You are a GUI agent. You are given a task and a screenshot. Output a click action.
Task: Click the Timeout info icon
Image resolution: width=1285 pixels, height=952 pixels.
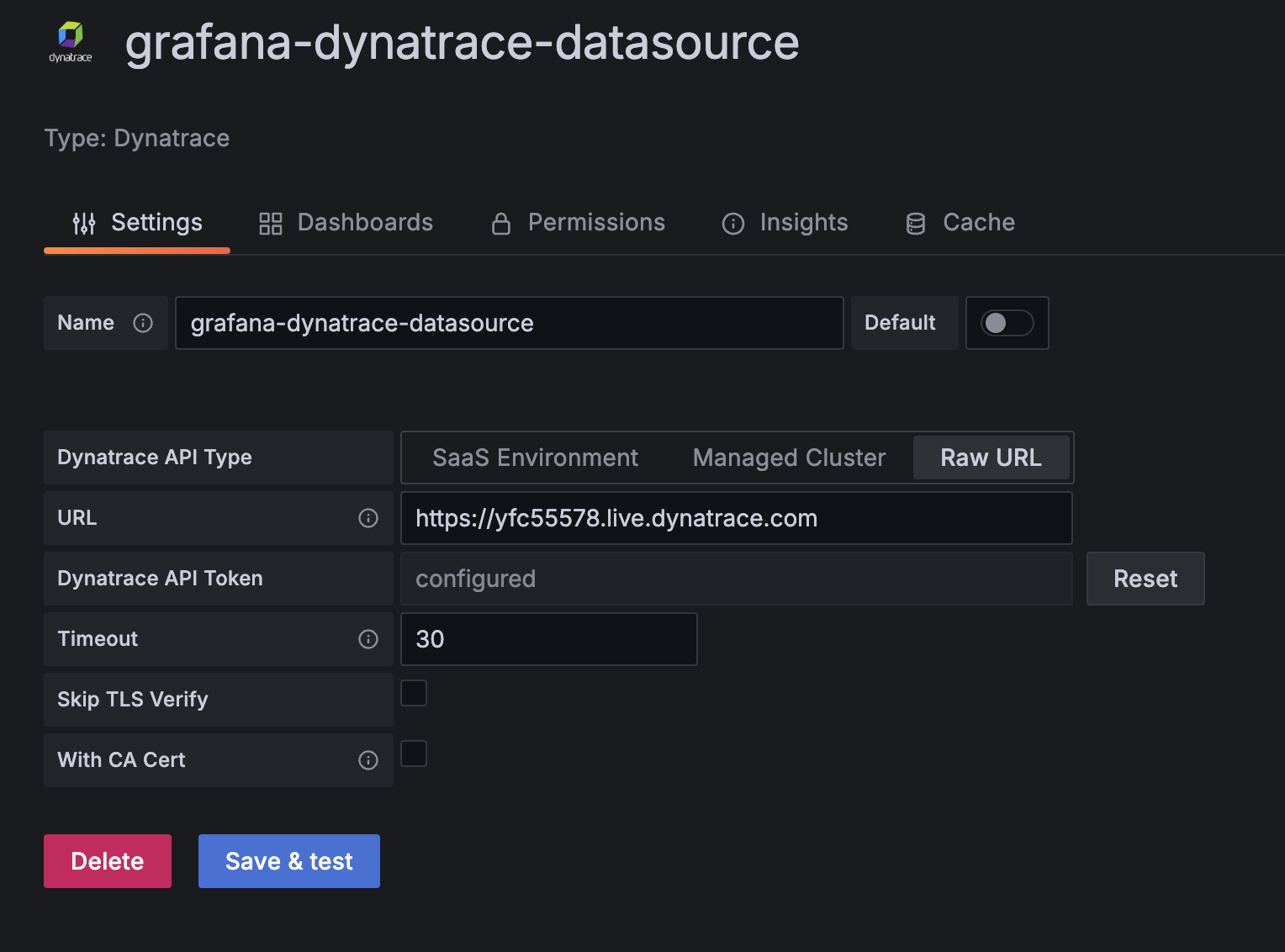point(368,639)
